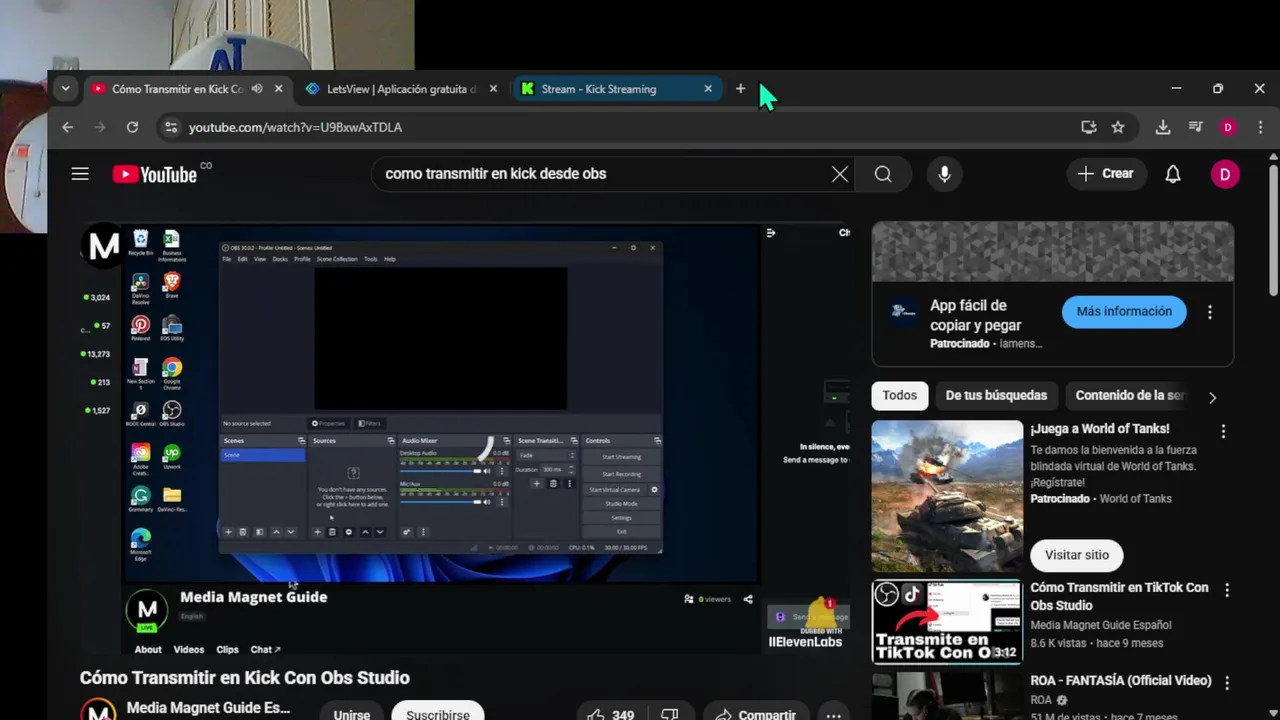Select the De tus búsquedas chip
The width and height of the screenshot is (1280, 720).
pyautogui.click(x=996, y=395)
